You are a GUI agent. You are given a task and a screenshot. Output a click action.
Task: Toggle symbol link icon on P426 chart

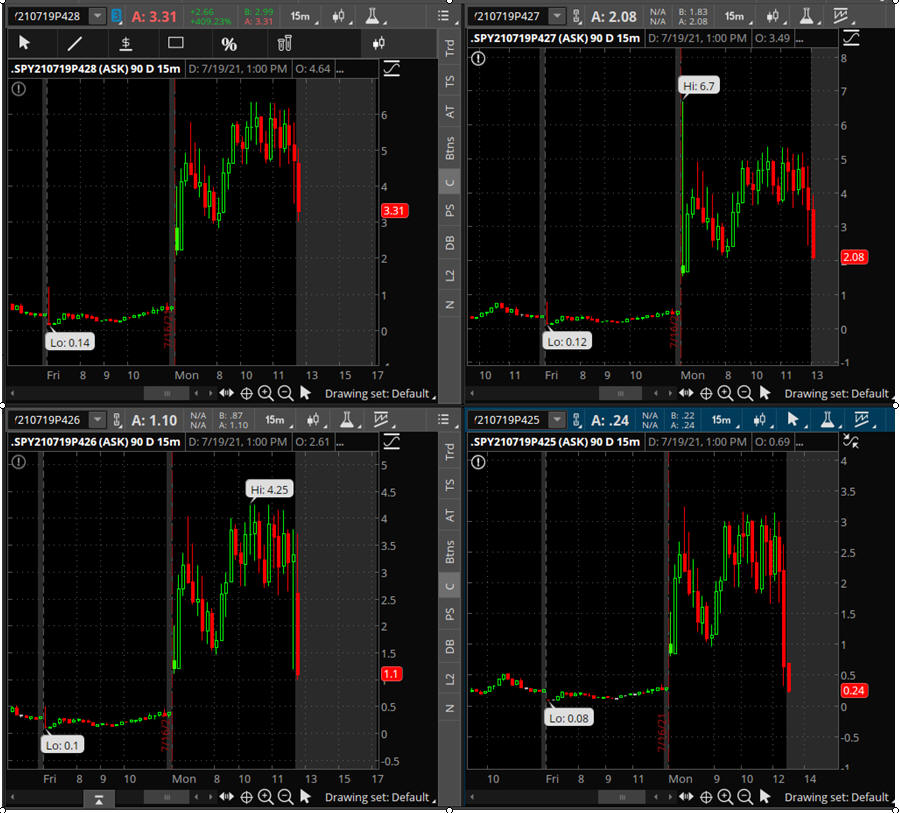coord(117,420)
